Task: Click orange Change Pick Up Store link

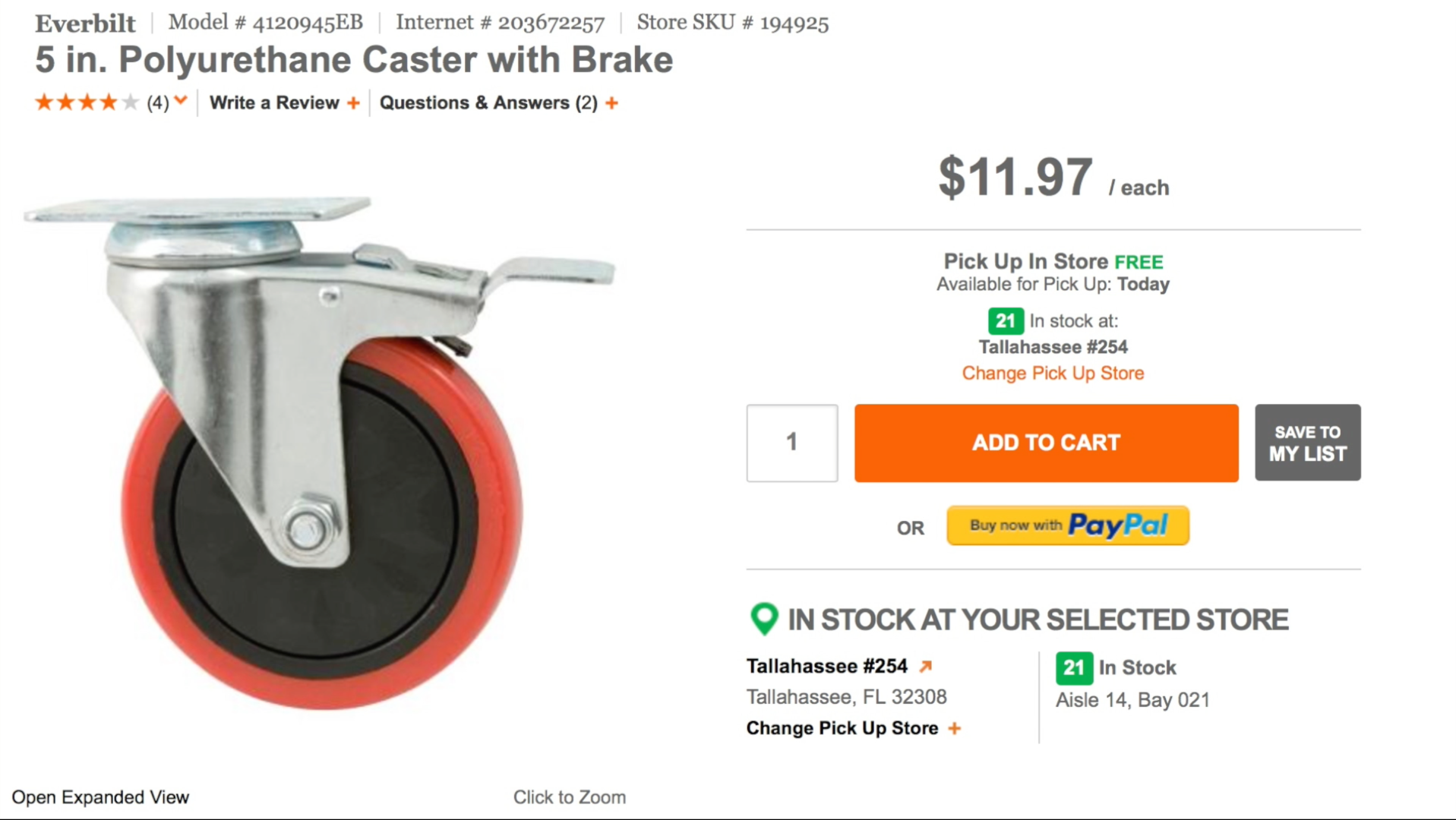Action: point(1053,374)
